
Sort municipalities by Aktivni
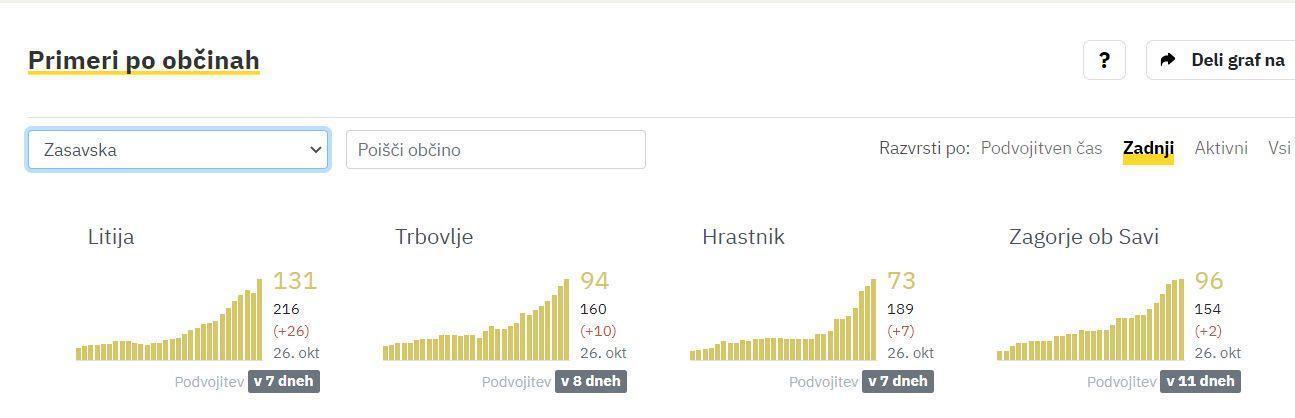(x=1221, y=148)
